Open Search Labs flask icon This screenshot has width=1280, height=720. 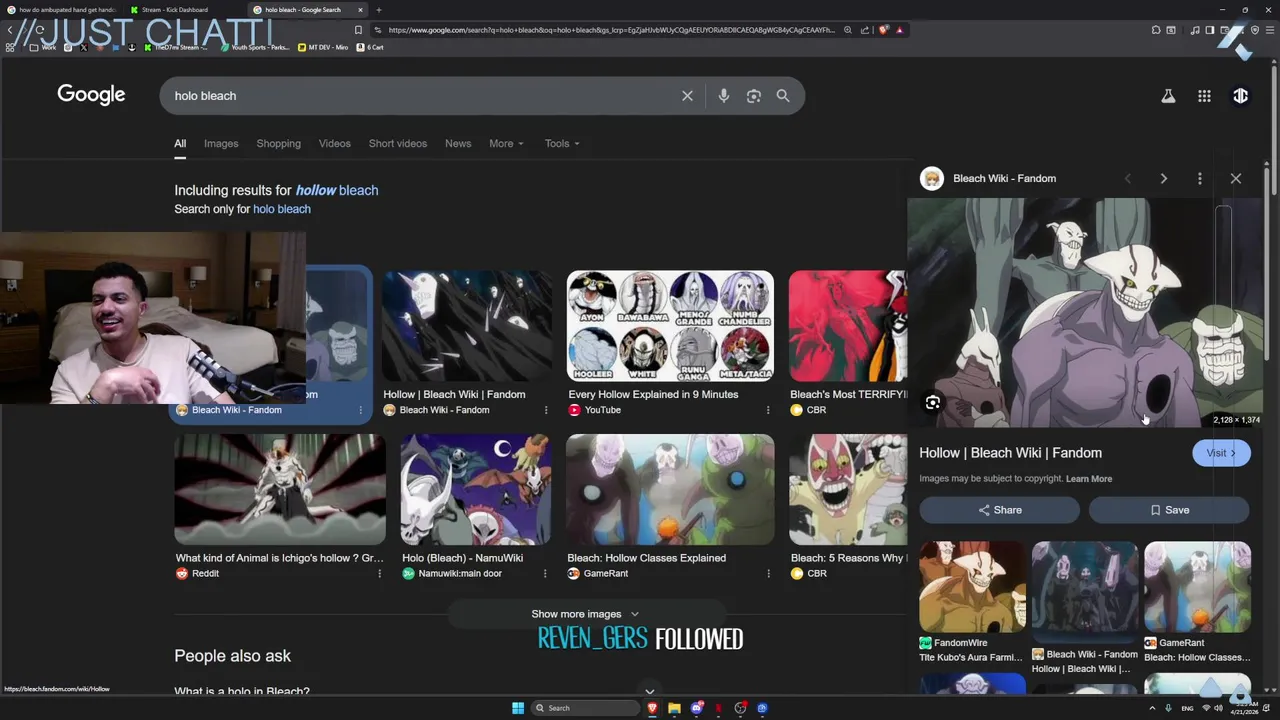click(x=1167, y=96)
